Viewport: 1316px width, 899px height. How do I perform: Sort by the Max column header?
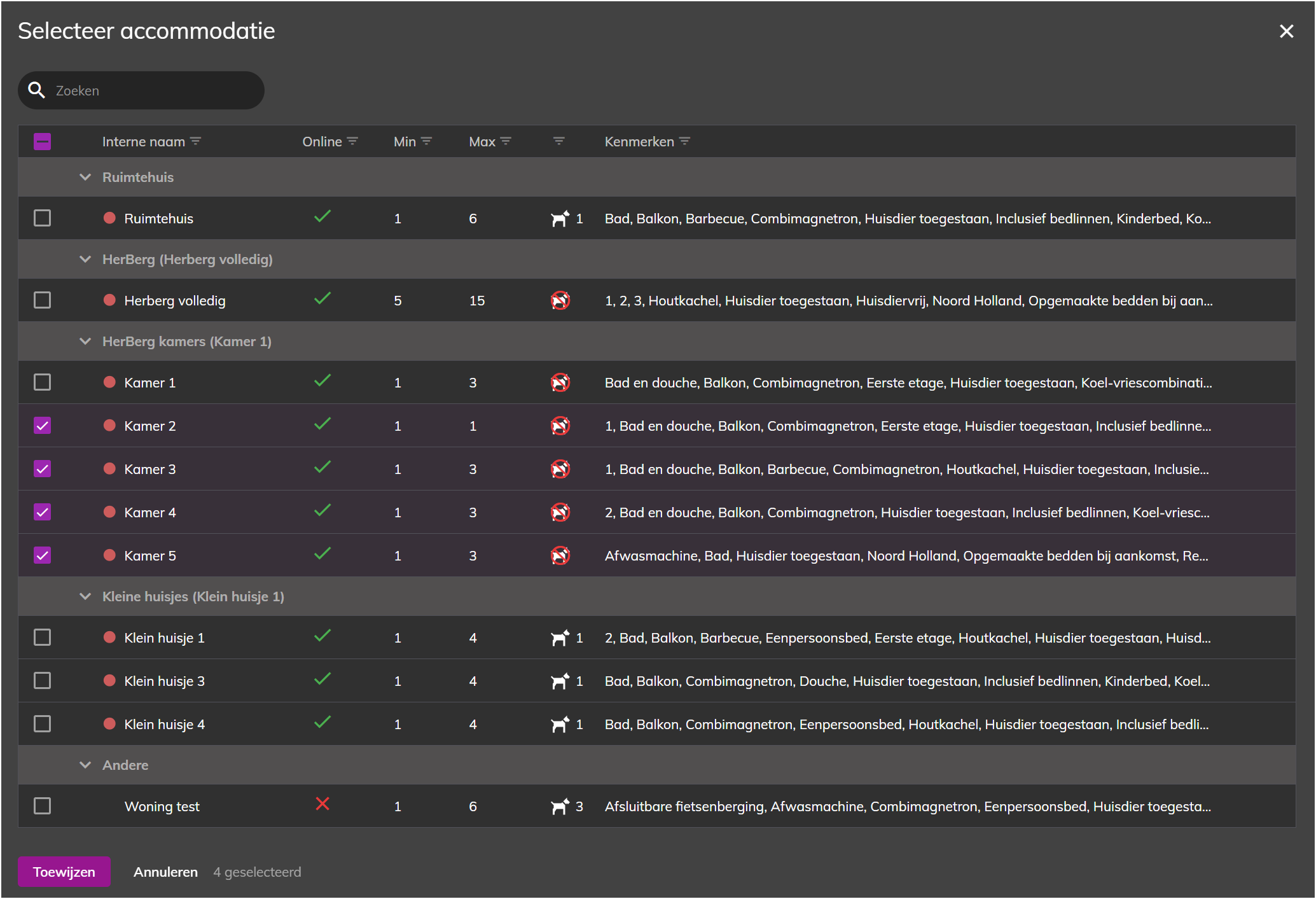click(x=481, y=141)
